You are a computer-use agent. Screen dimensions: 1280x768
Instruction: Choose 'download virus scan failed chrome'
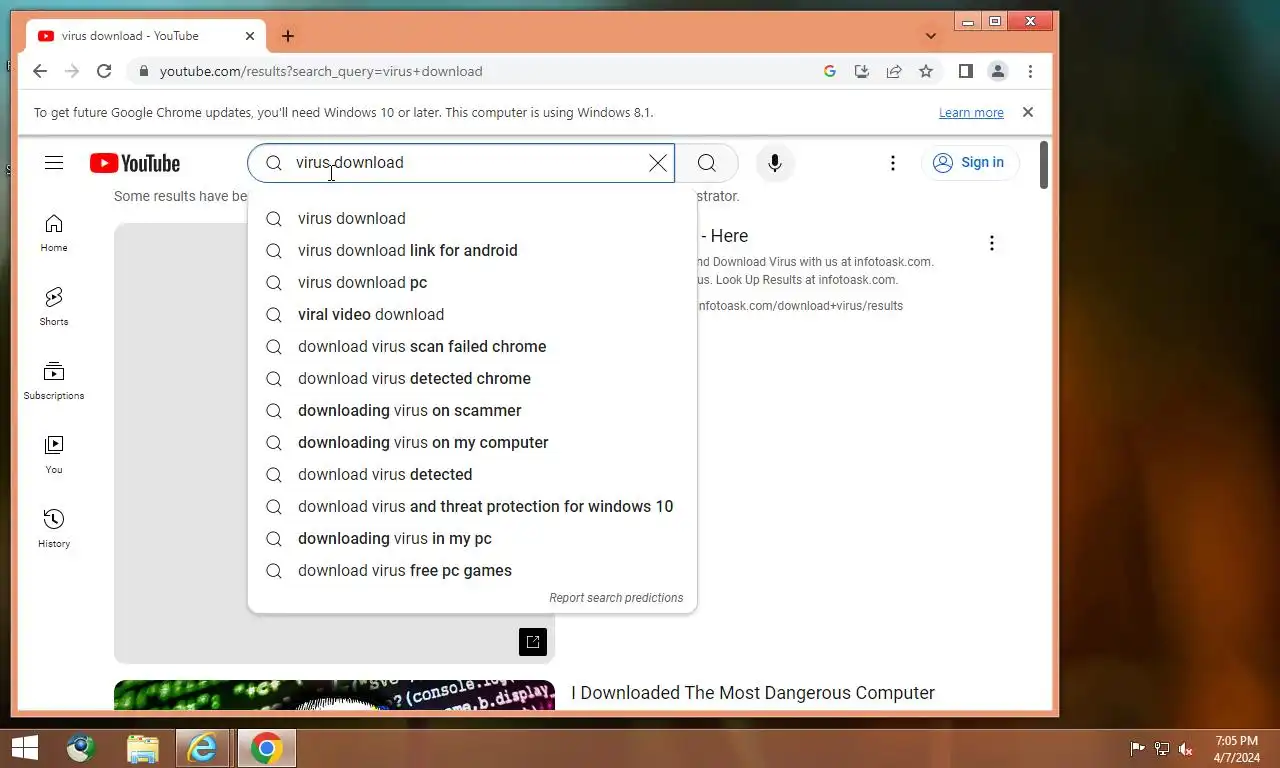point(472,346)
